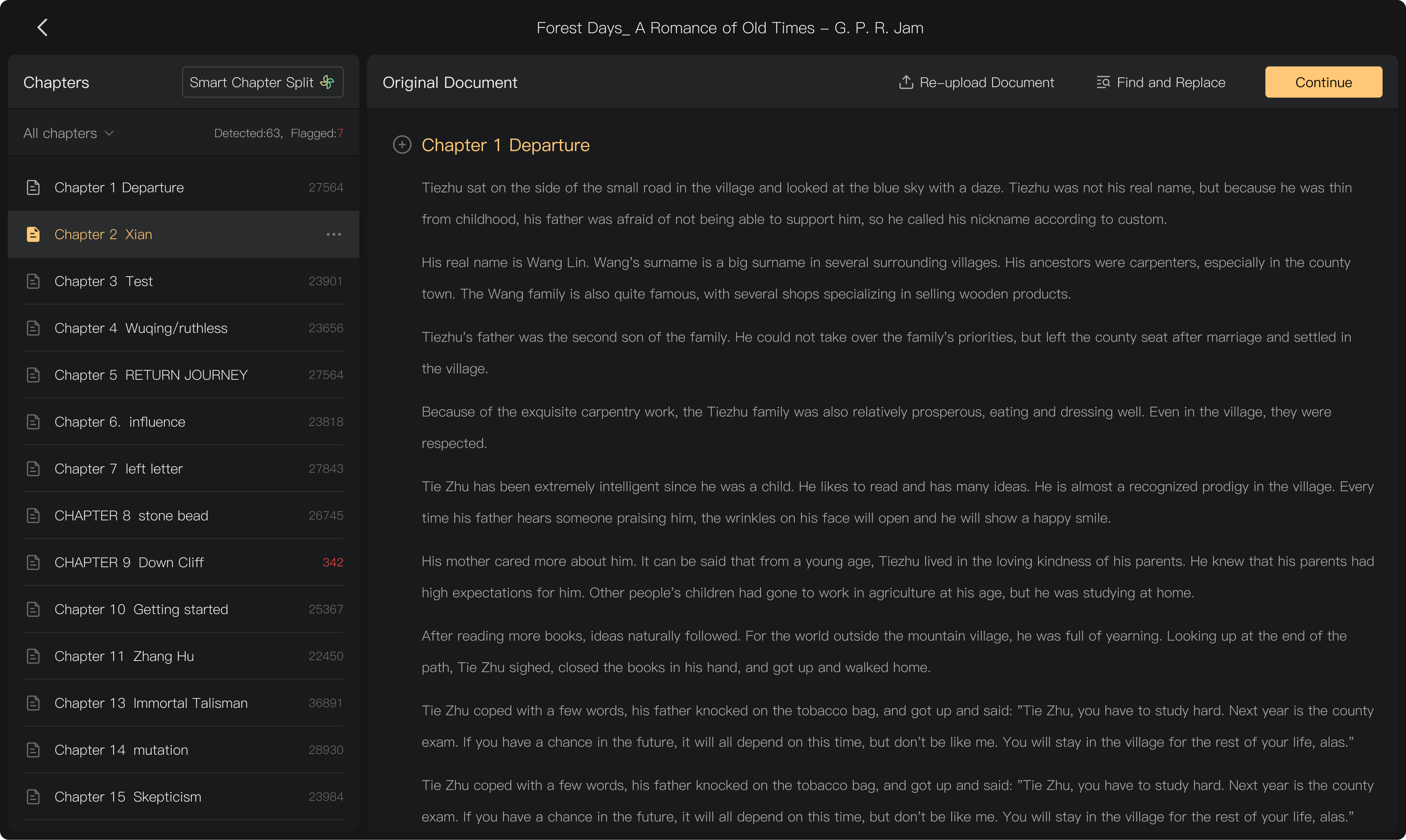Image resolution: width=1406 pixels, height=840 pixels.
Task: Click the paragraph starting 'His real name is Wang Lin'
Action: click(x=886, y=278)
